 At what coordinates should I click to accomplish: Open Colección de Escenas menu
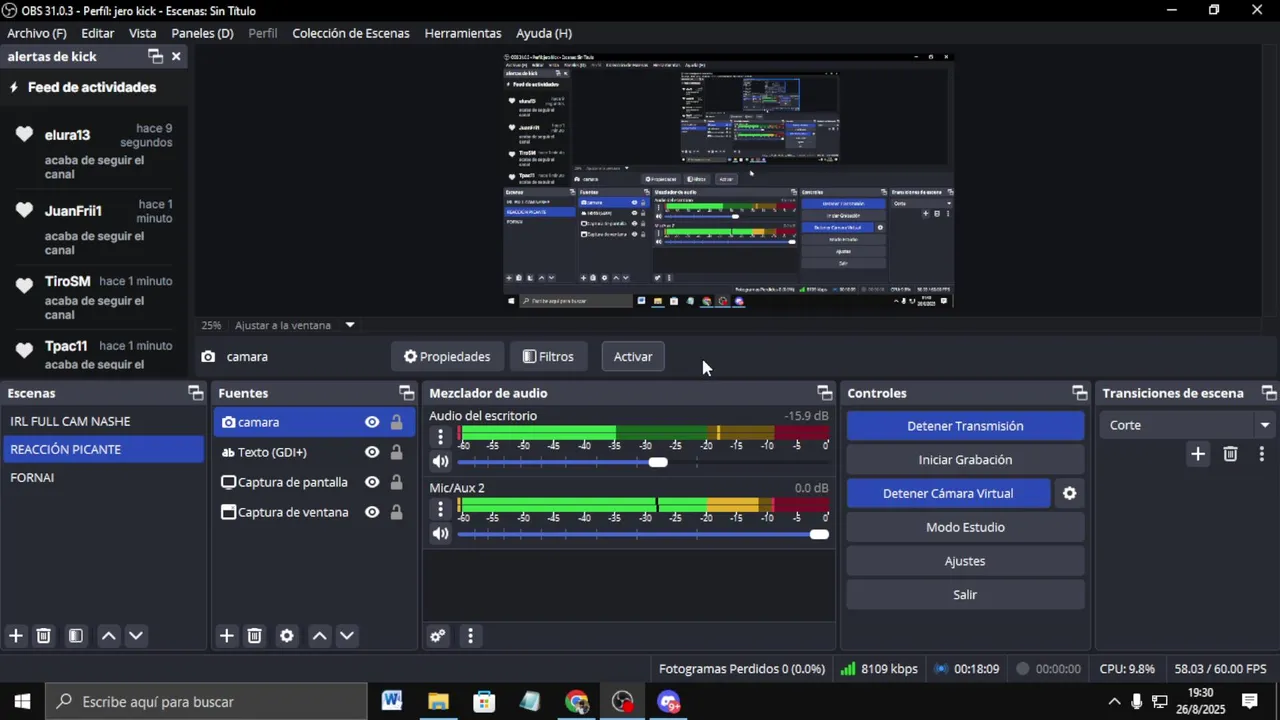pos(351,33)
